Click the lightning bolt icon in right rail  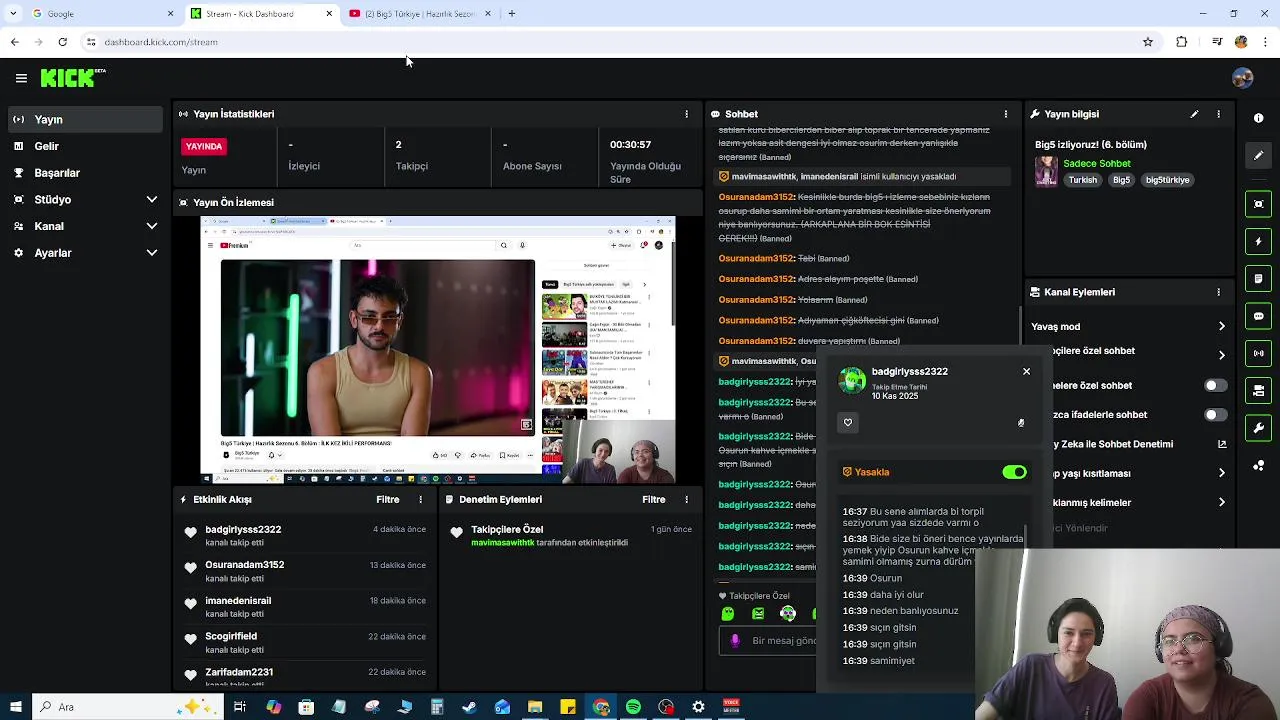[1259, 241]
